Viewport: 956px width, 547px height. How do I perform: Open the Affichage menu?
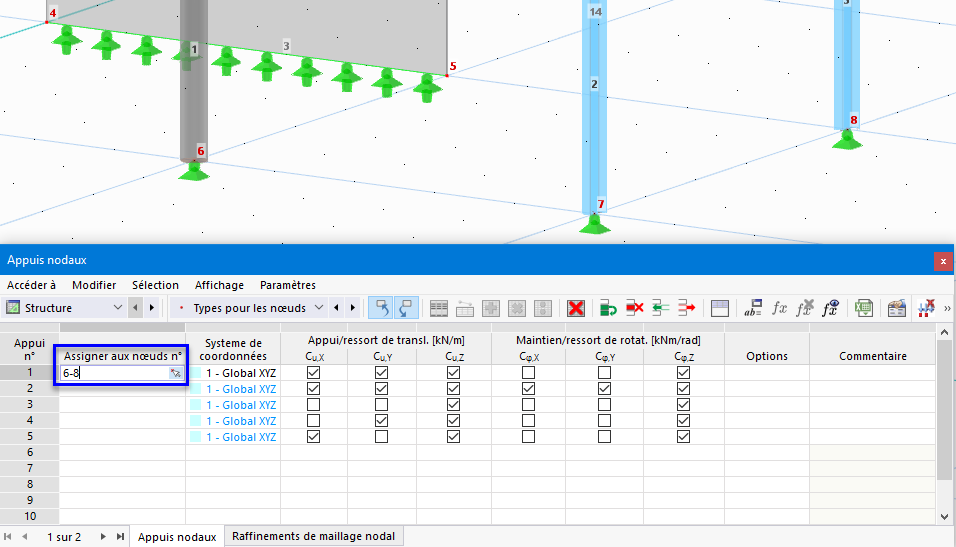(219, 285)
